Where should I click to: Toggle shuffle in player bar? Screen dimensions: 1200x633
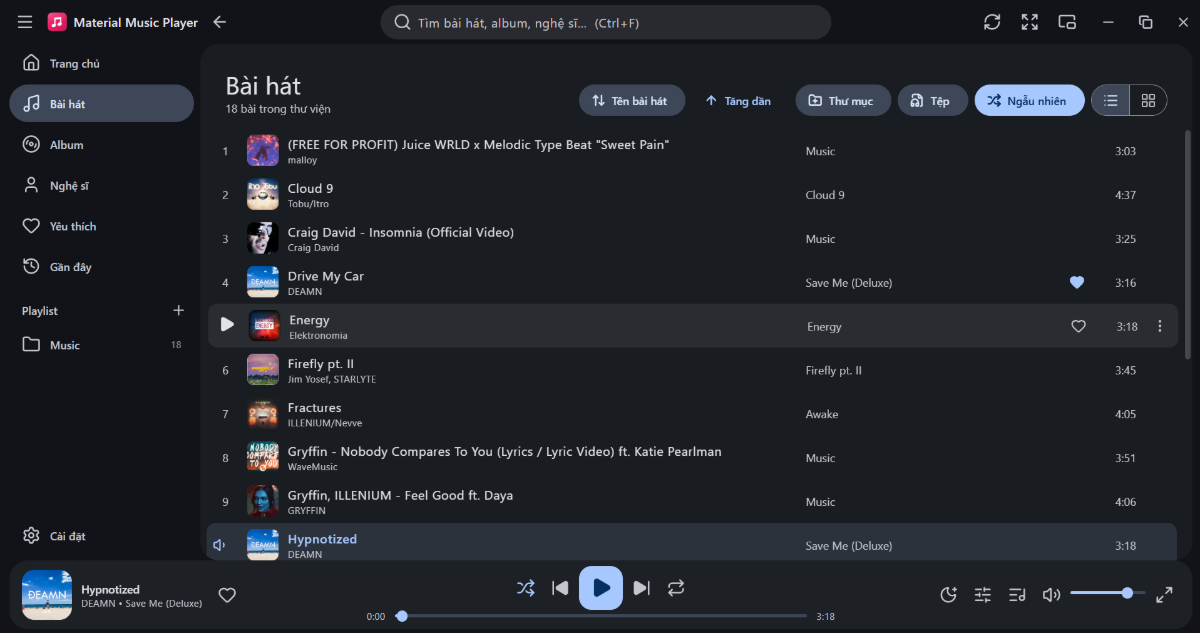(x=525, y=588)
